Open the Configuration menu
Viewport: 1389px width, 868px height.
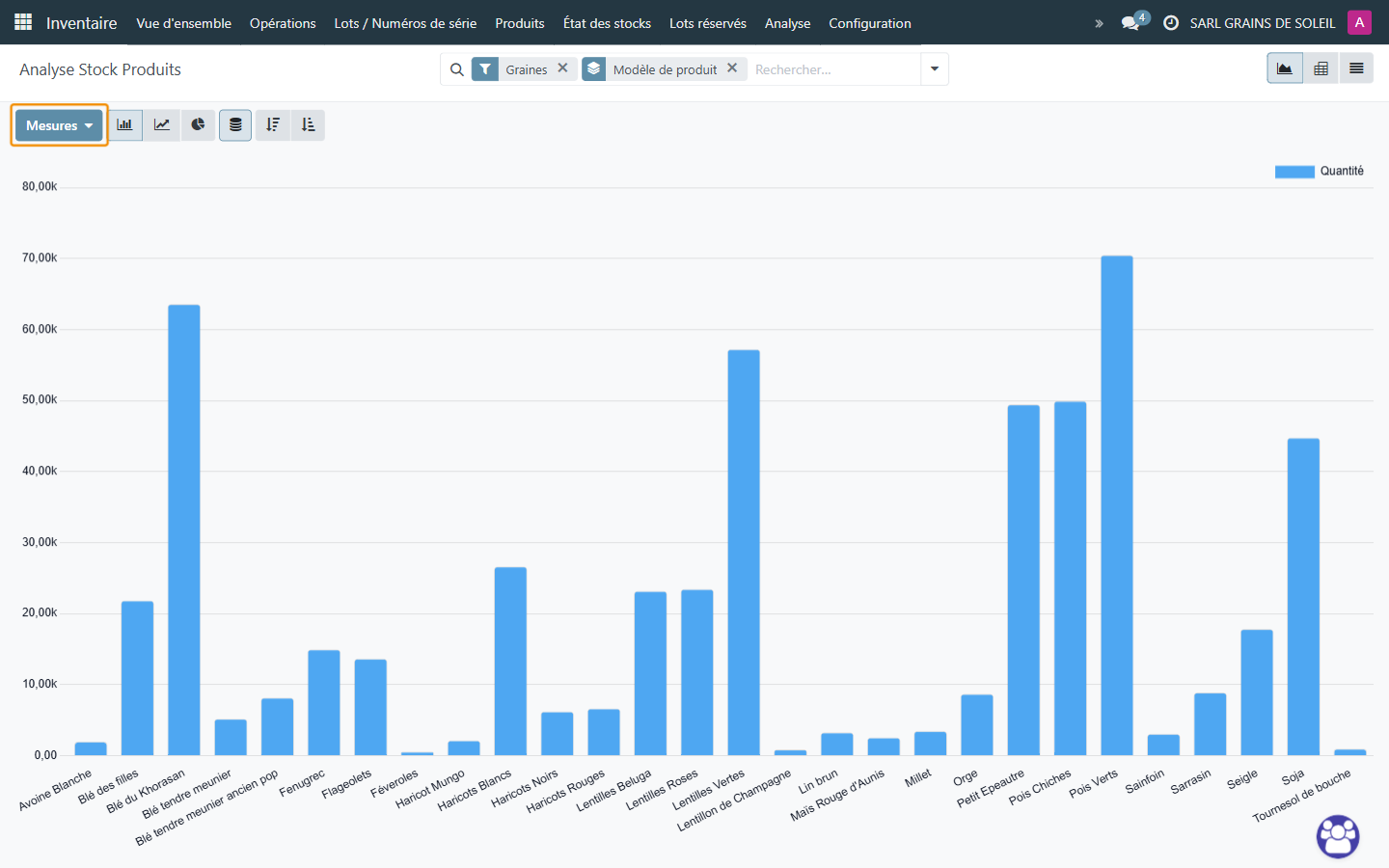pyautogui.click(x=870, y=23)
